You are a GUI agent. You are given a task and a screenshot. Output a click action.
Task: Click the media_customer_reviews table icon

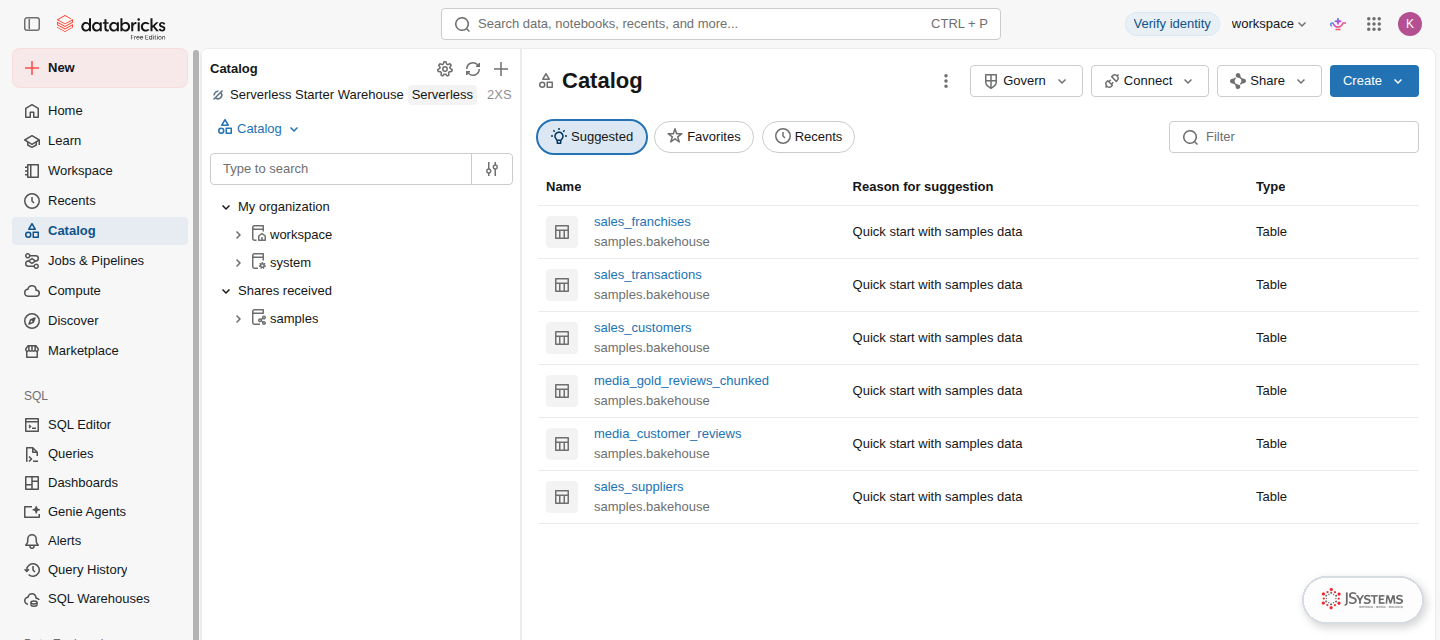pyautogui.click(x=562, y=444)
